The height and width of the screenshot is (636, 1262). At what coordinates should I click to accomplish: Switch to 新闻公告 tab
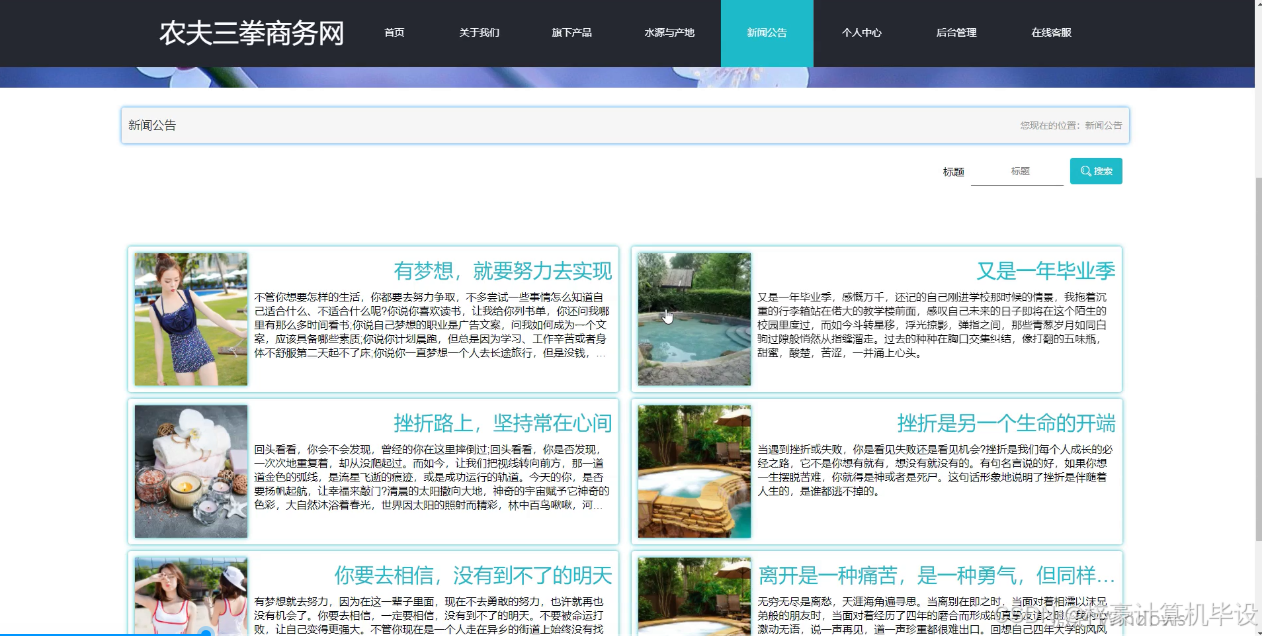point(767,32)
